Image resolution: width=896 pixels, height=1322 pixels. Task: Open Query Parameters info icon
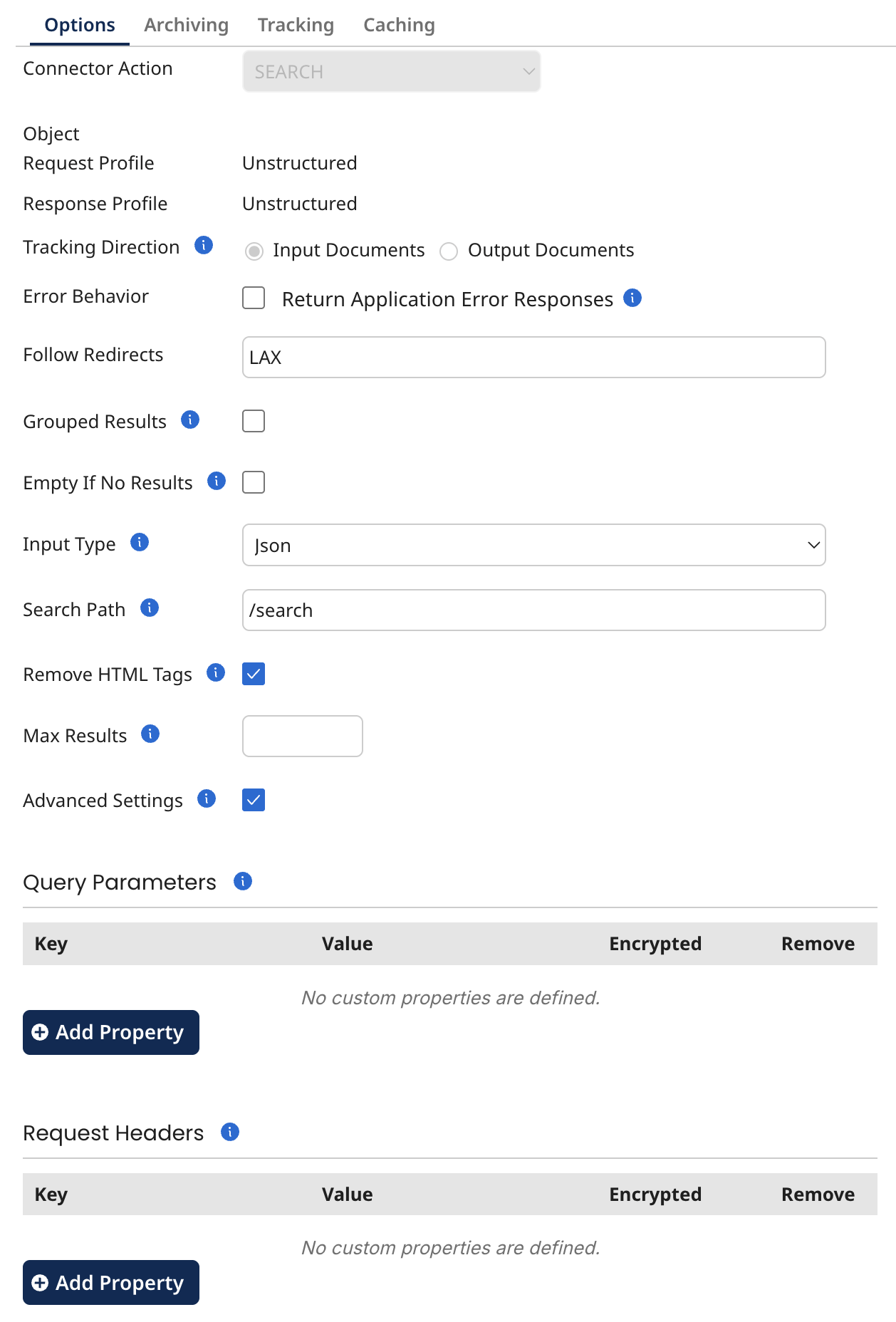click(x=243, y=882)
